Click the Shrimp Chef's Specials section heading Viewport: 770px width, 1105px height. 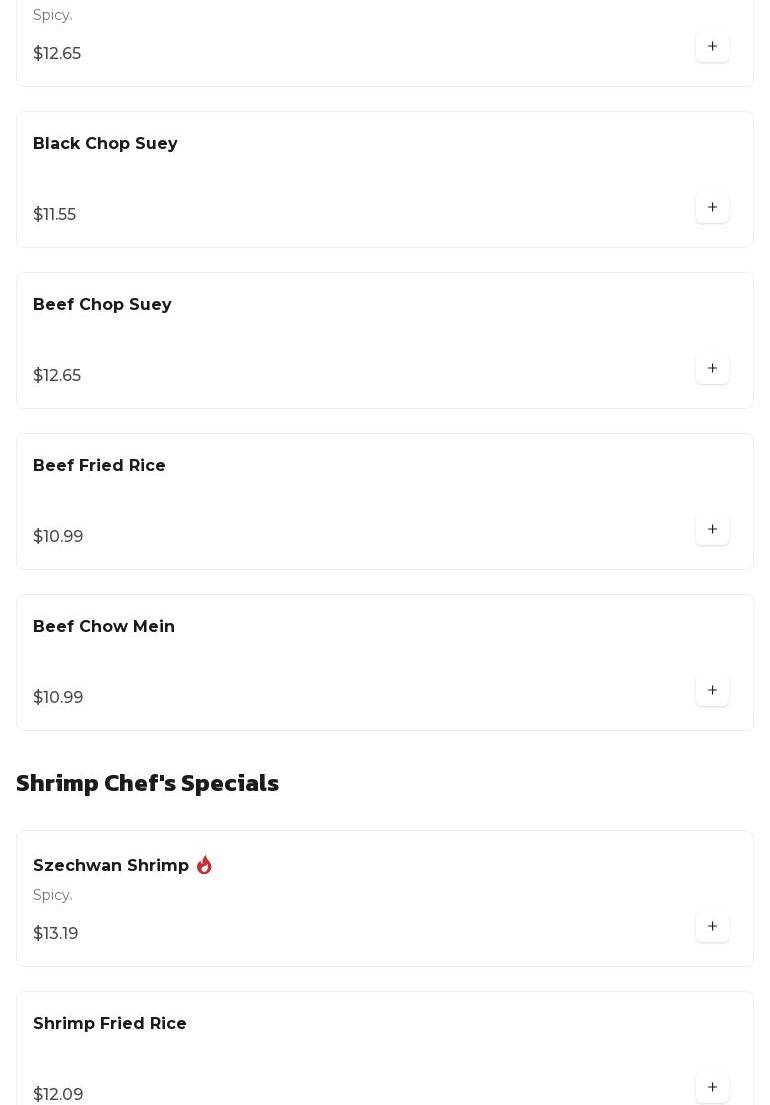pos(147,783)
